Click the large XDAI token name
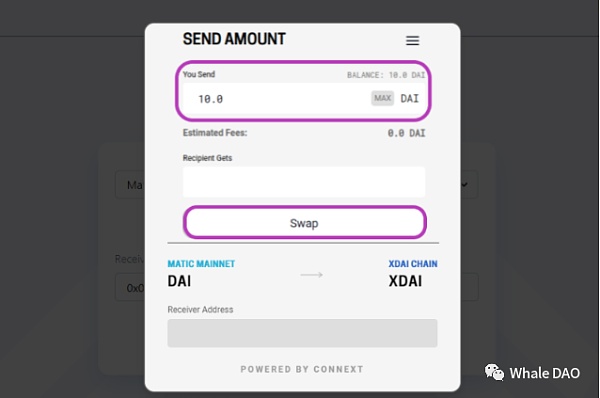The height and width of the screenshot is (398, 600). click(x=406, y=281)
